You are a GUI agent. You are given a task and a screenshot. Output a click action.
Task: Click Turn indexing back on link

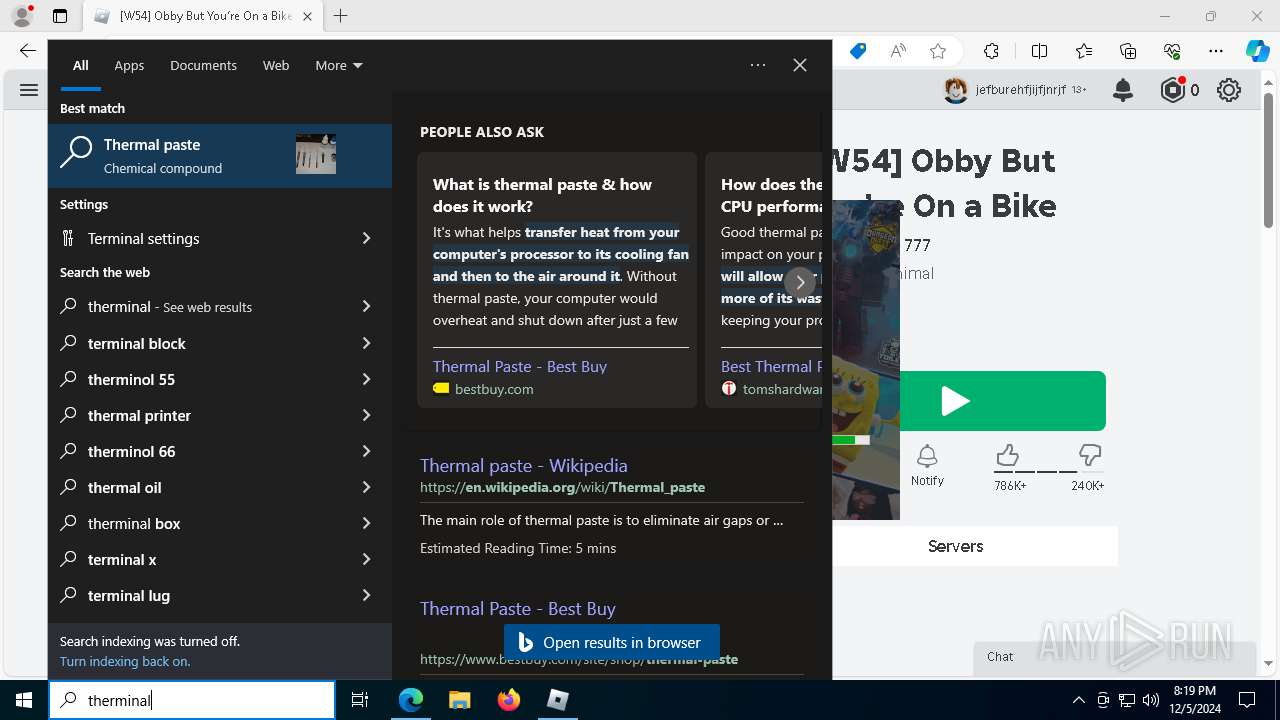[x=125, y=661]
